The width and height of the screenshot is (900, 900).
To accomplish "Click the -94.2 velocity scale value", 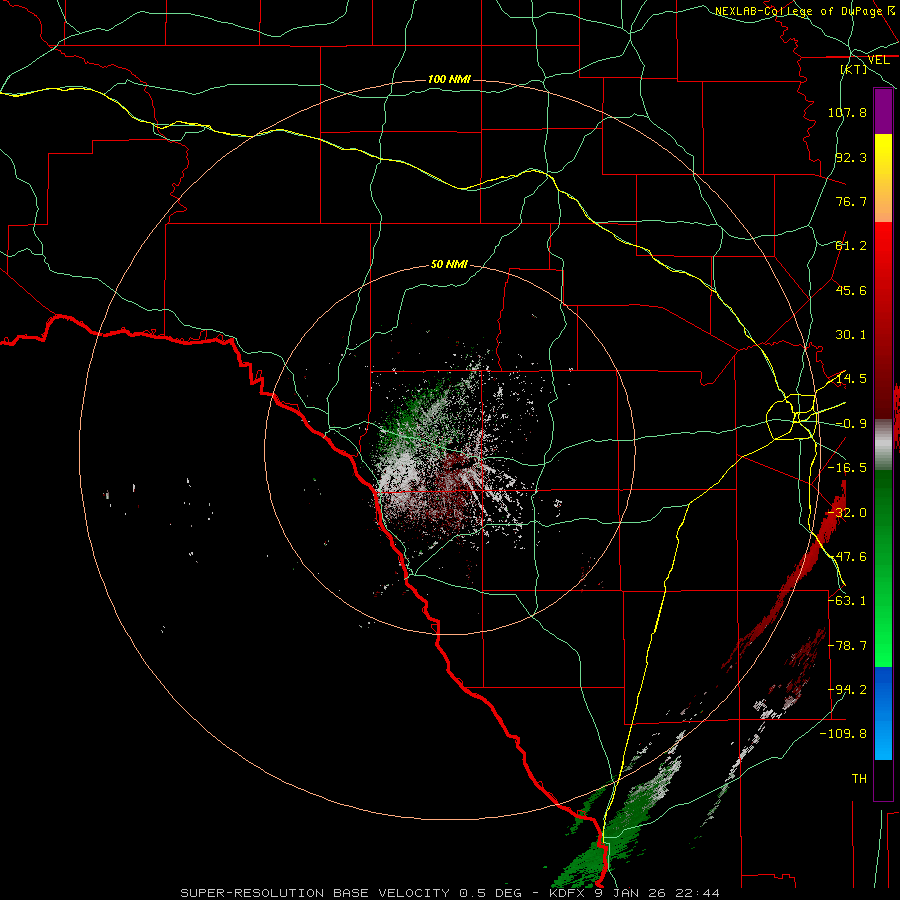I will coord(847,690).
